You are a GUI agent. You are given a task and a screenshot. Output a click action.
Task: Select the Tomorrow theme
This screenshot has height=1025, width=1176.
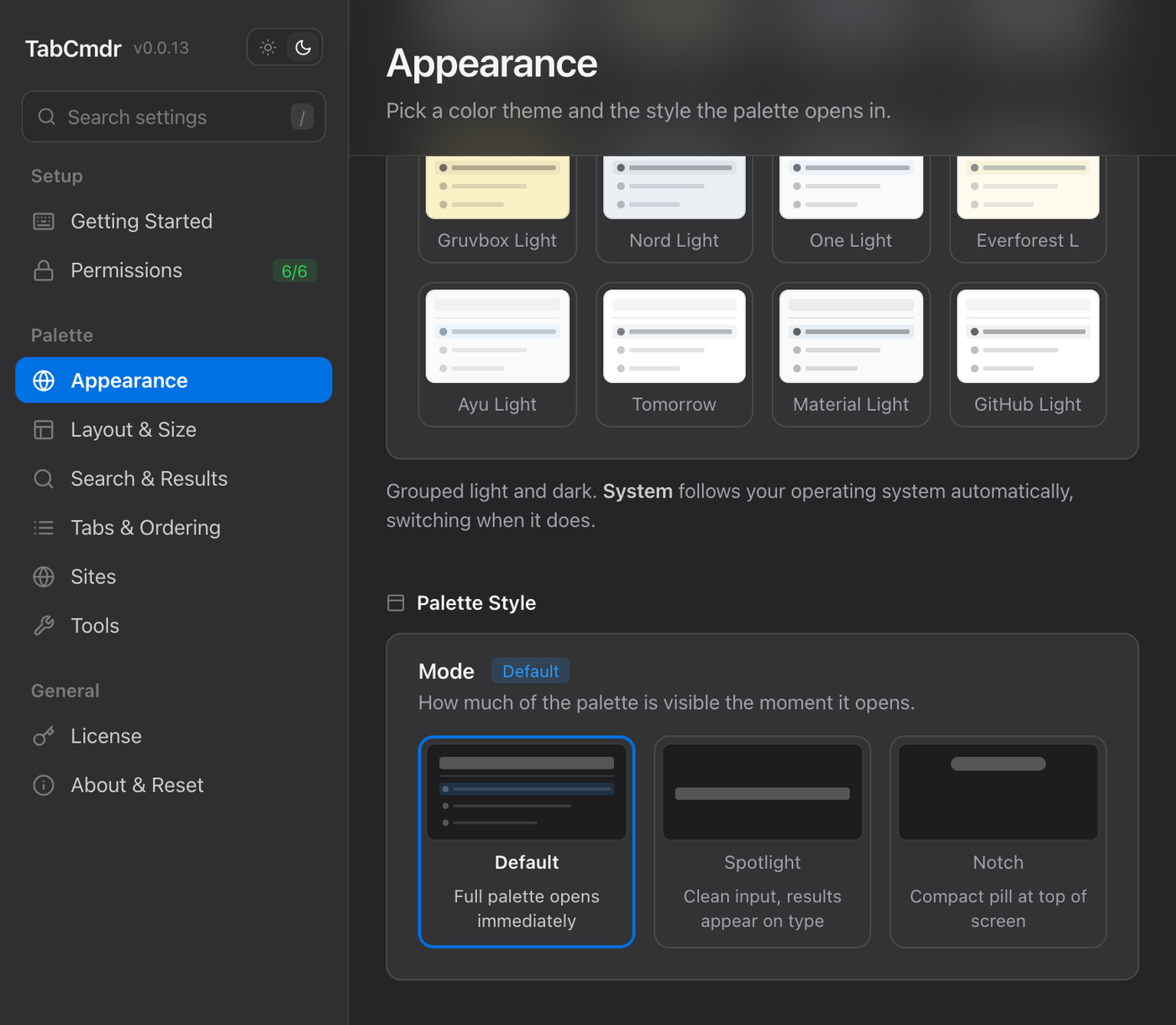click(x=675, y=355)
